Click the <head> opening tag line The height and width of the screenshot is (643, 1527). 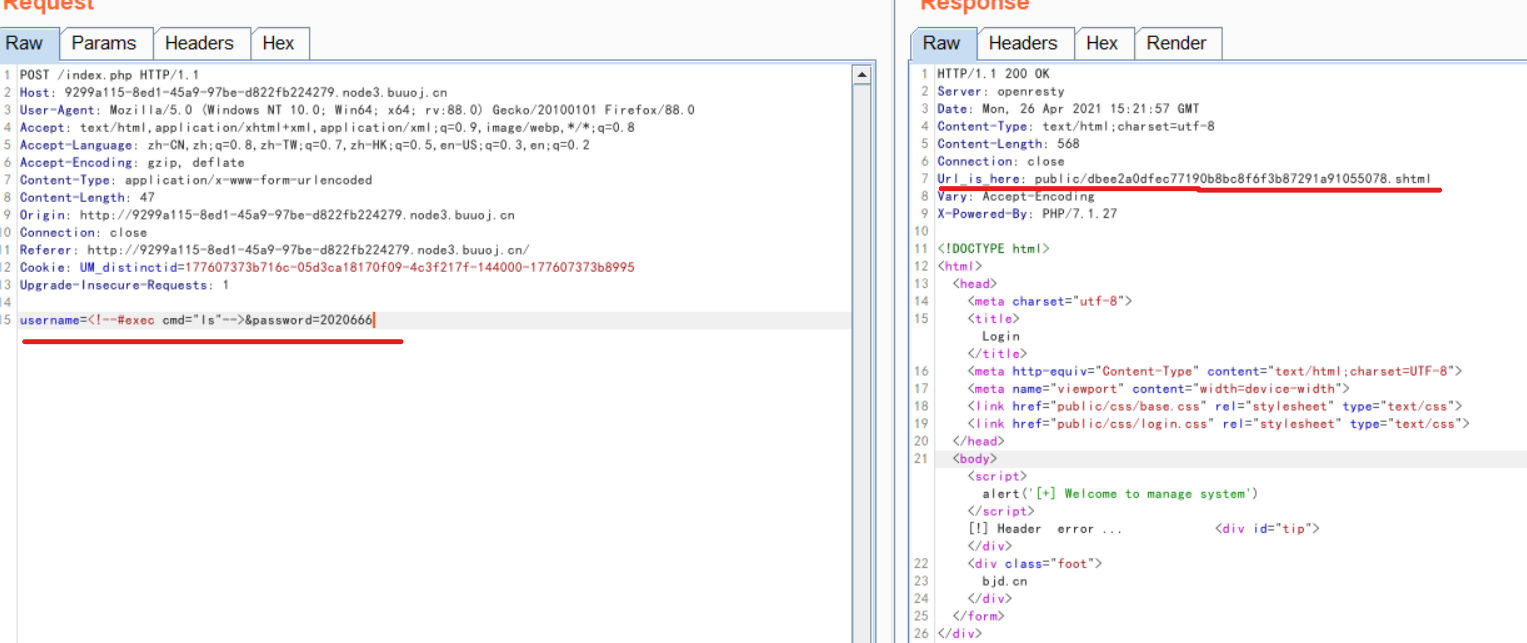pos(975,284)
